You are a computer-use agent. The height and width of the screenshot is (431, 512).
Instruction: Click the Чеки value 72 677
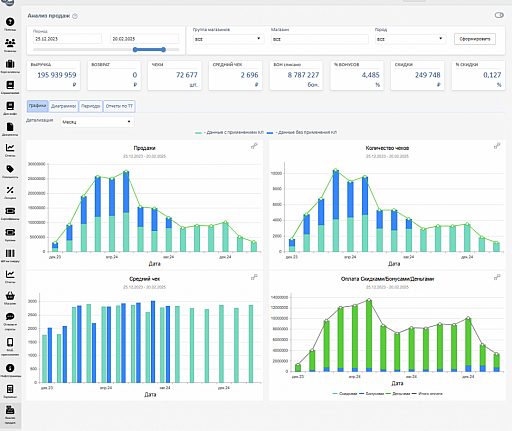tap(187, 75)
